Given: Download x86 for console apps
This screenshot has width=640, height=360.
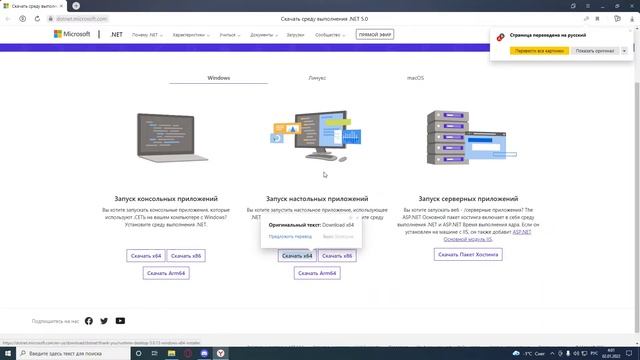Looking at the screenshot, I should (x=186, y=256).
